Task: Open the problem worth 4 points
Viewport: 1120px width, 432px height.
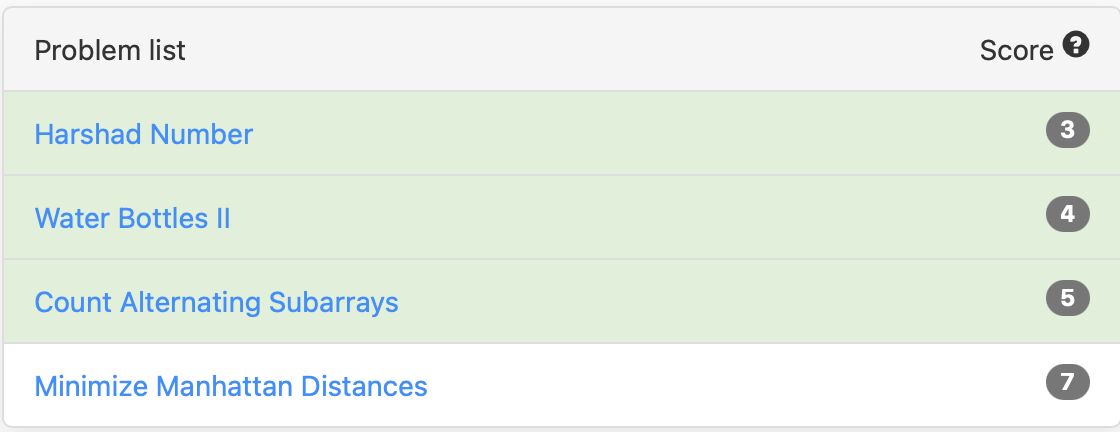Action: (x=132, y=218)
